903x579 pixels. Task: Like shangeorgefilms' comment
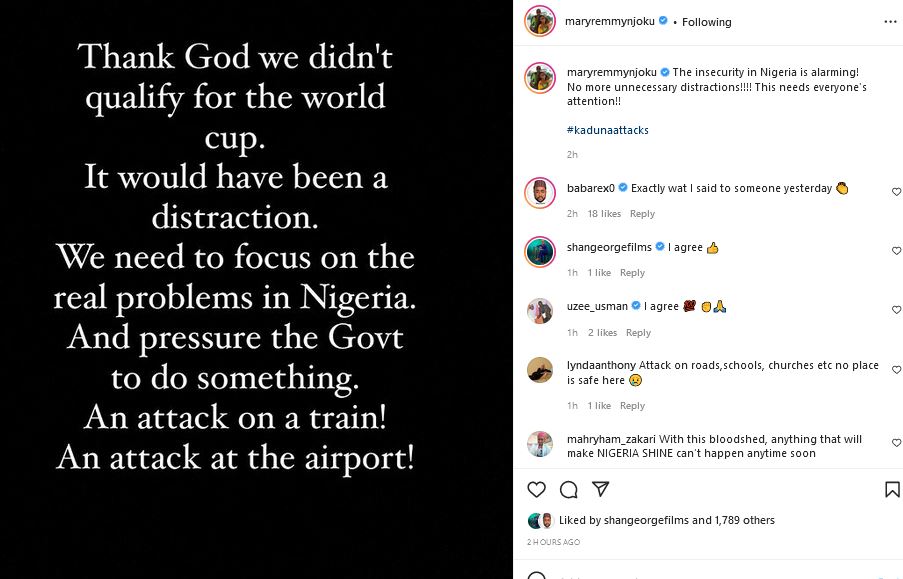click(896, 251)
